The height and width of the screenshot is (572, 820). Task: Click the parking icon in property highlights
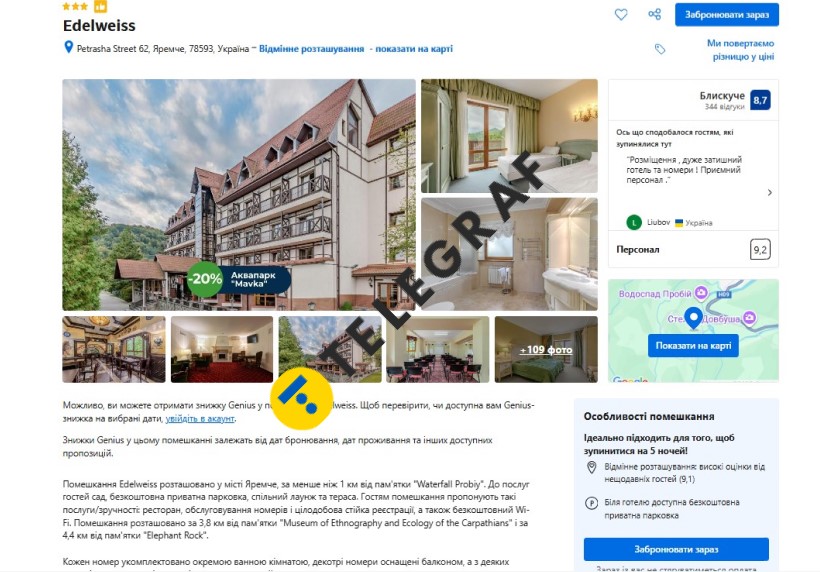(591, 504)
